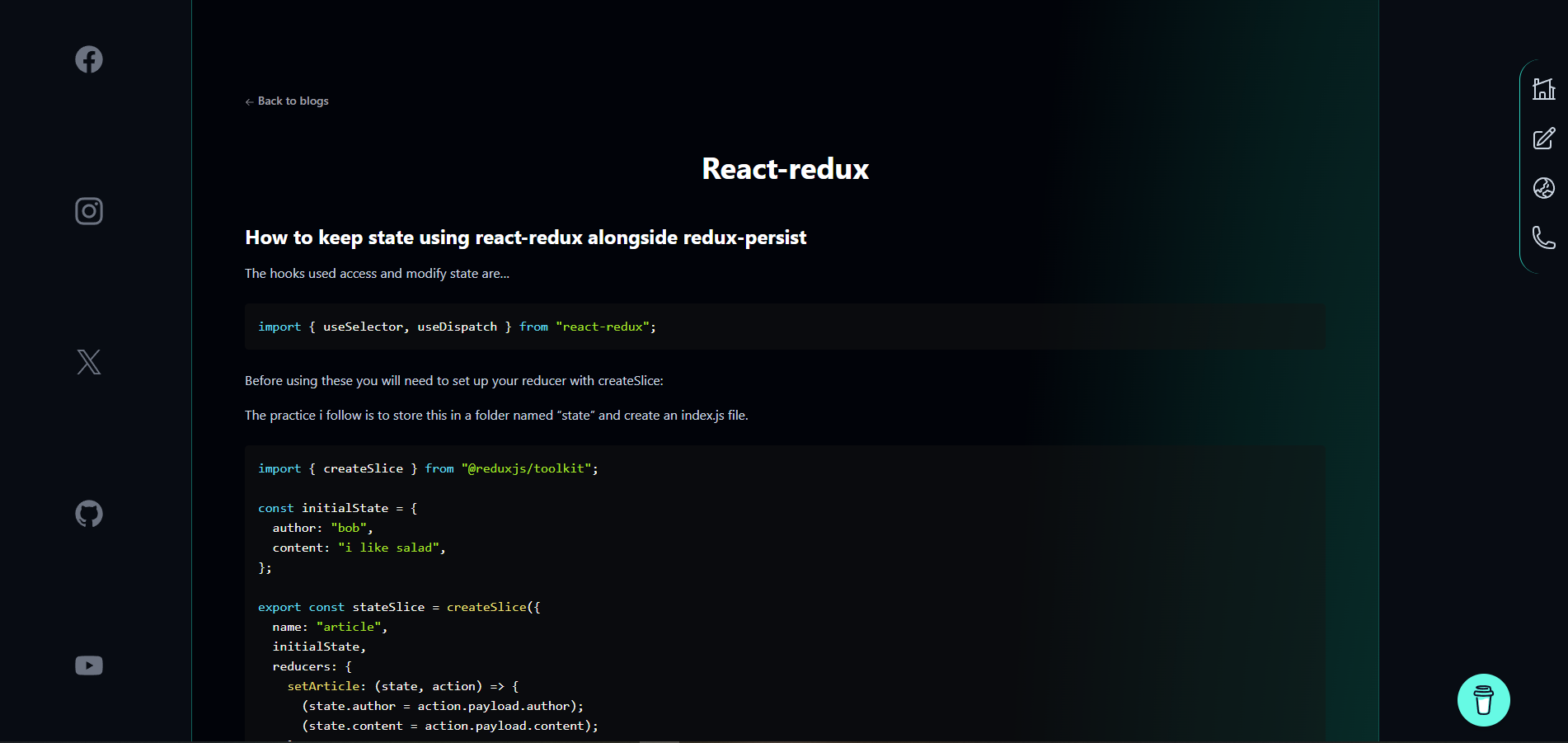Click code line 'content: "i like salad",'
Viewport: 1568px width, 743px height.
coord(359,548)
